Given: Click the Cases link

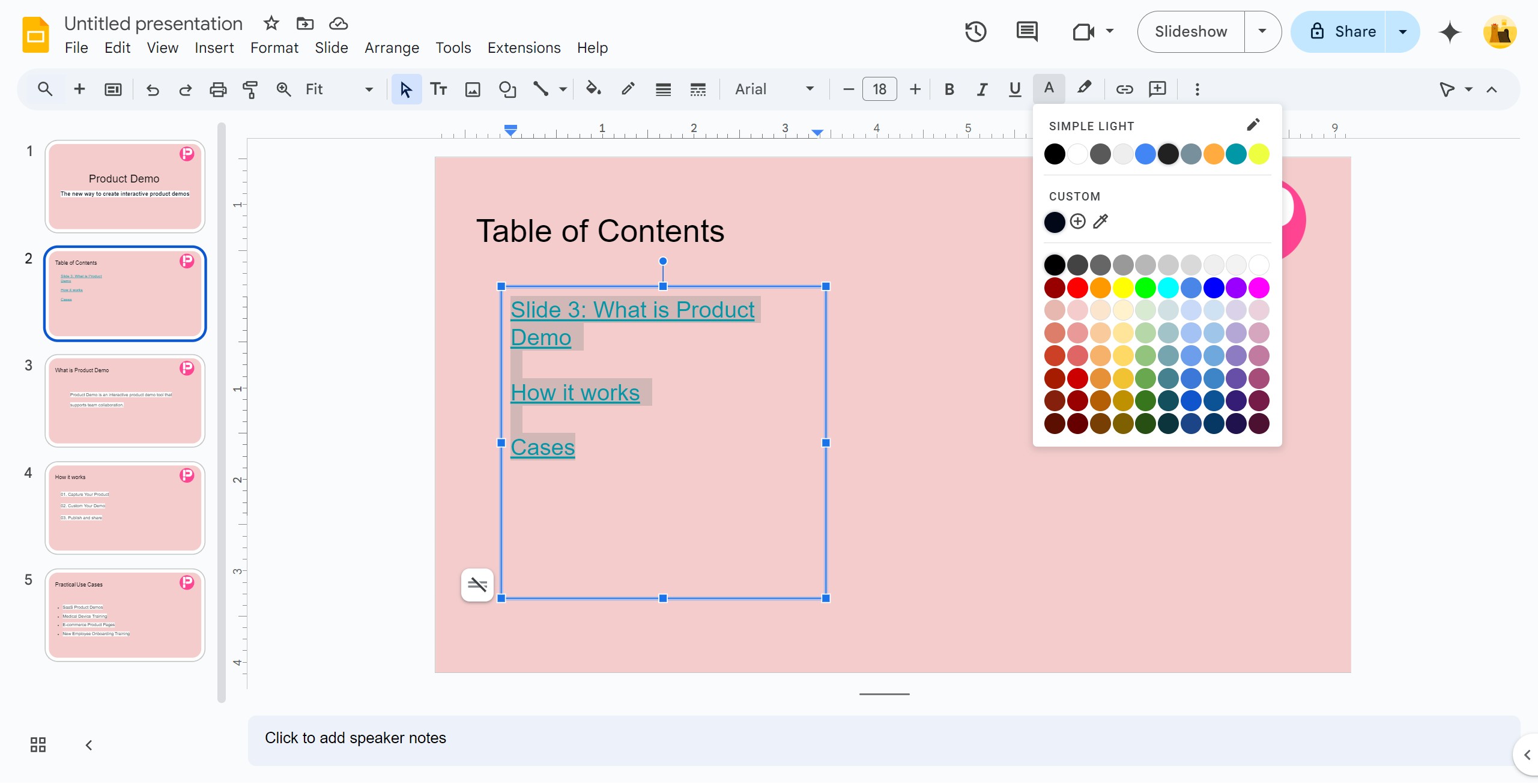Looking at the screenshot, I should 543,447.
